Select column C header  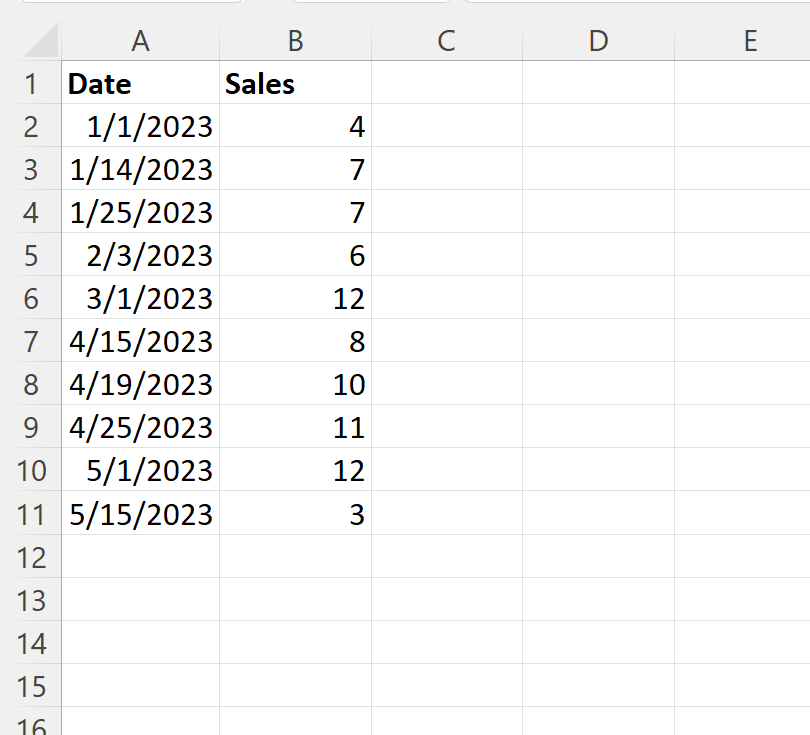pyautogui.click(x=447, y=40)
